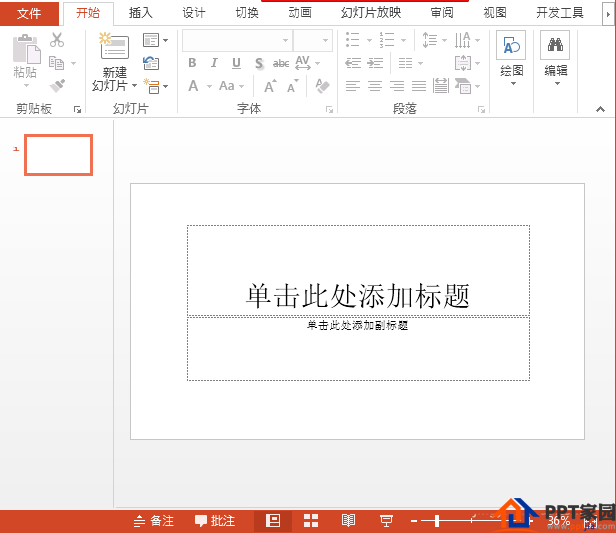Click the font color A button
The width and height of the screenshot is (616, 533).
pyautogui.click(x=193, y=86)
